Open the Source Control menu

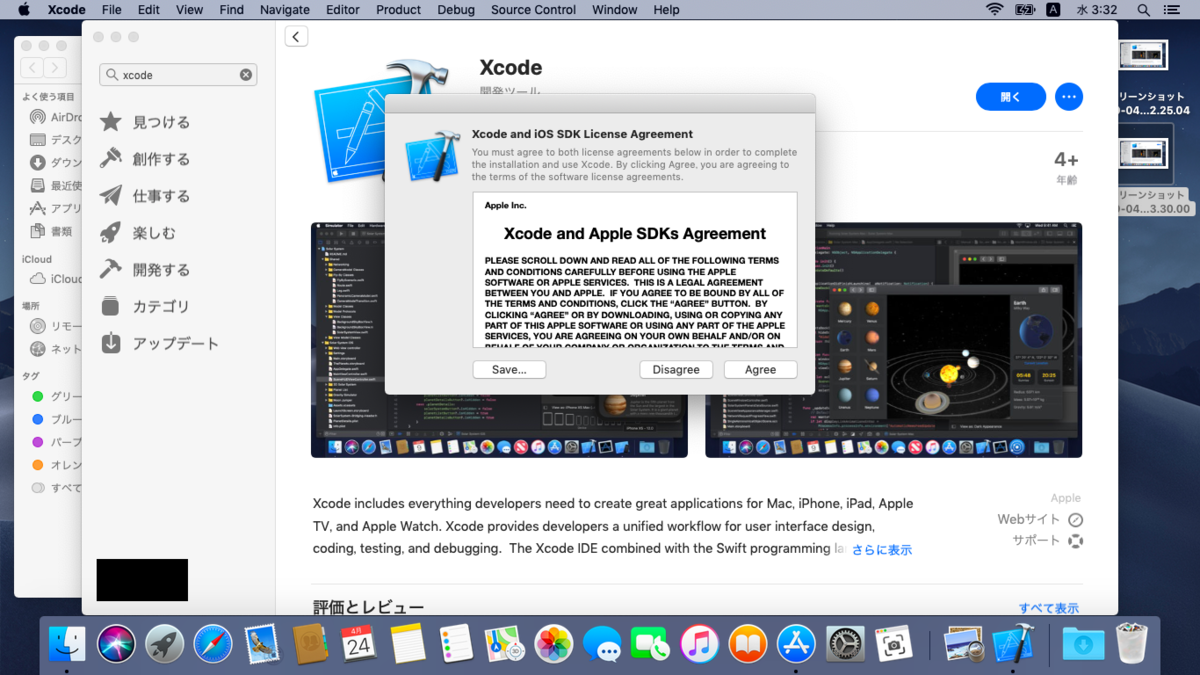pos(533,10)
